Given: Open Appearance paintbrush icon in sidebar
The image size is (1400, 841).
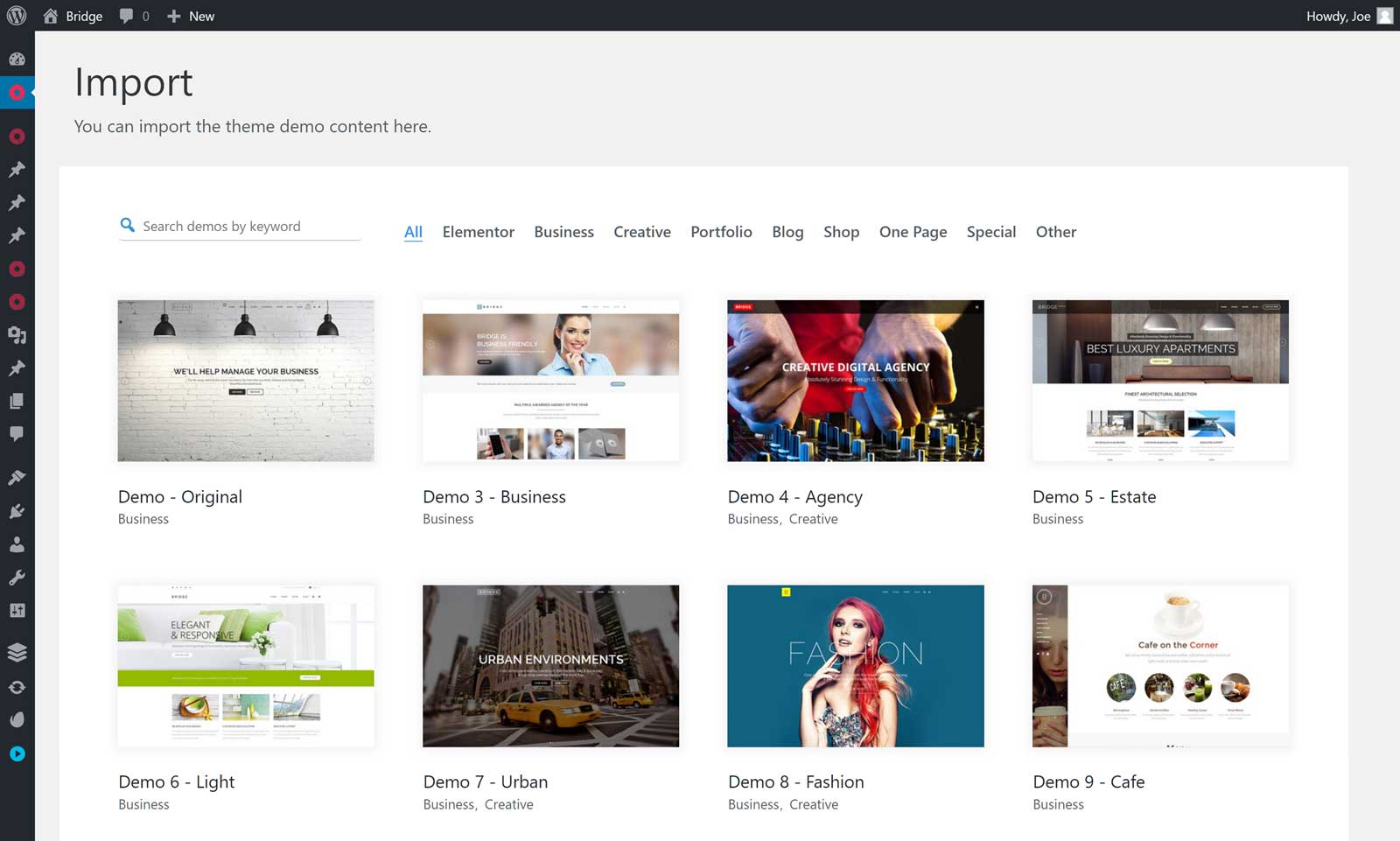Looking at the screenshot, I should click(17, 478).
